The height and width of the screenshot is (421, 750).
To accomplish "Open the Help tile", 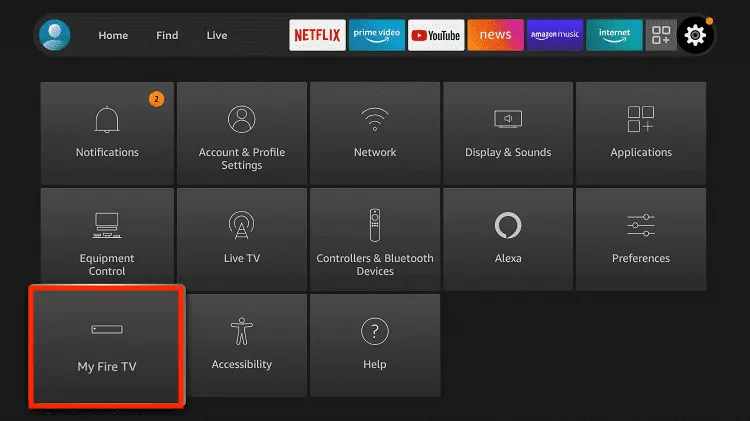I will pos(375,344).
